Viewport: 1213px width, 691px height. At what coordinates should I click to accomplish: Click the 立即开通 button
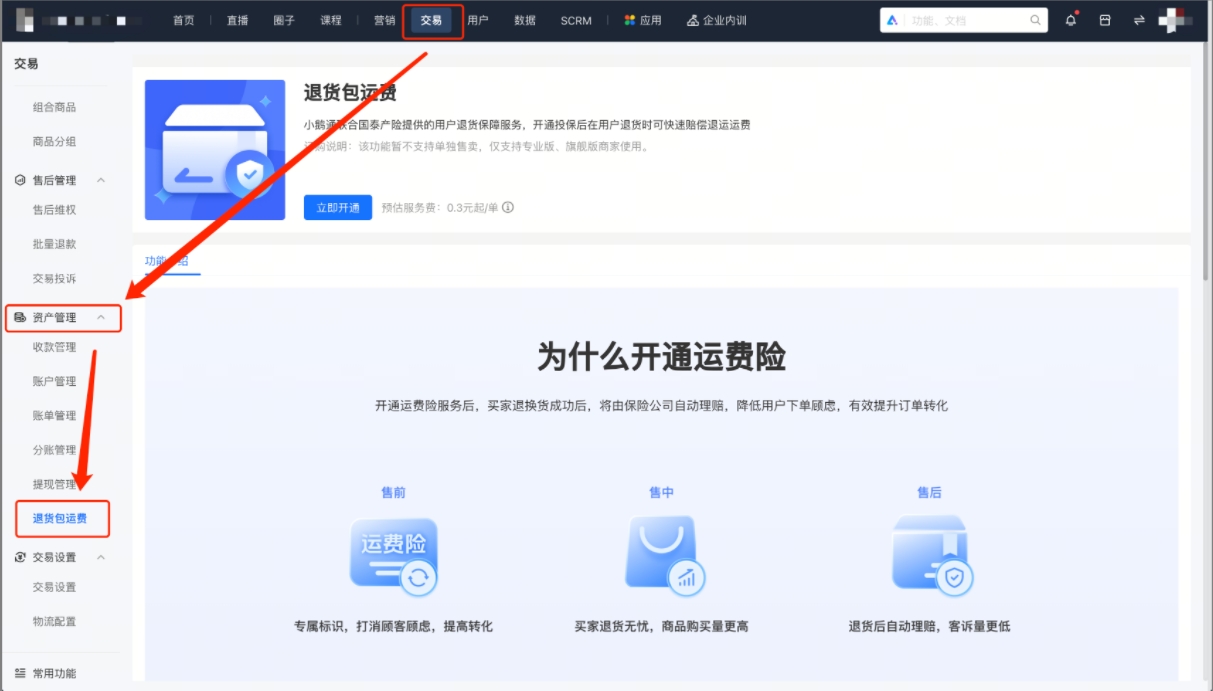[x=337, y=207]
